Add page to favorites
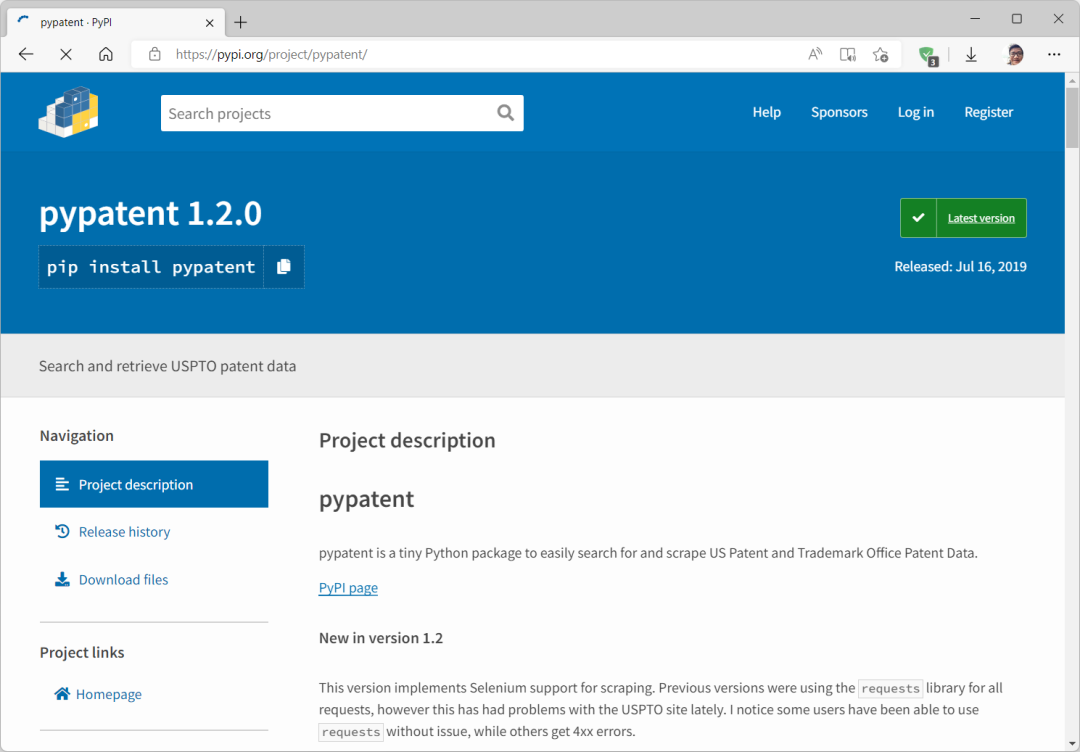 (x=880, y=54)
